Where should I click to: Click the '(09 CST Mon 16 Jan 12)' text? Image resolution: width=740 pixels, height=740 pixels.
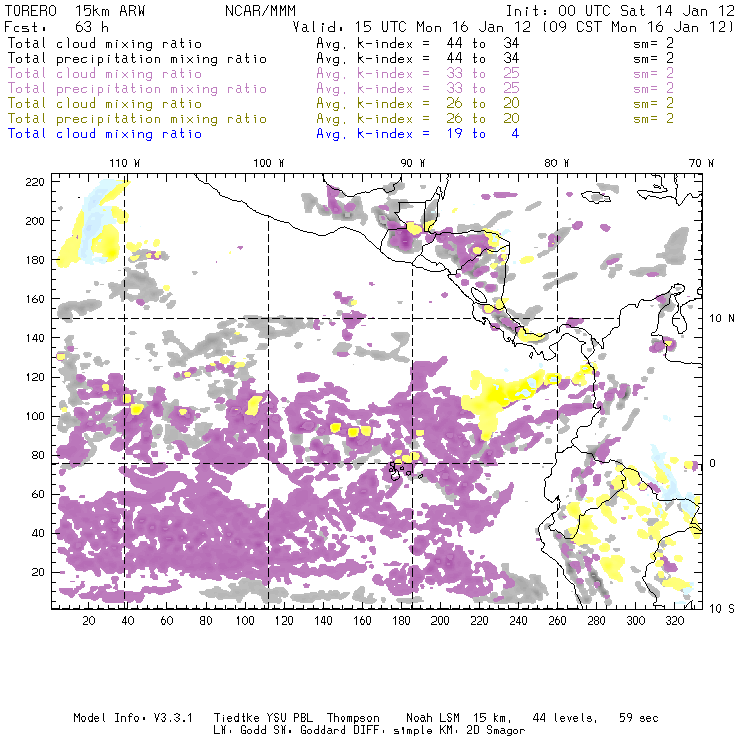[638, 27]
